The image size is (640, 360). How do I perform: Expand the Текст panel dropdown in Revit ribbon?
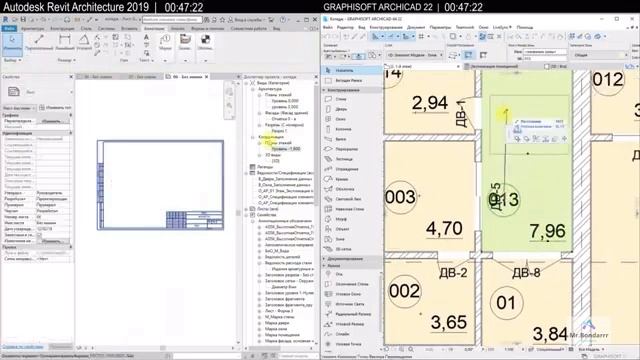coord(147,60)
